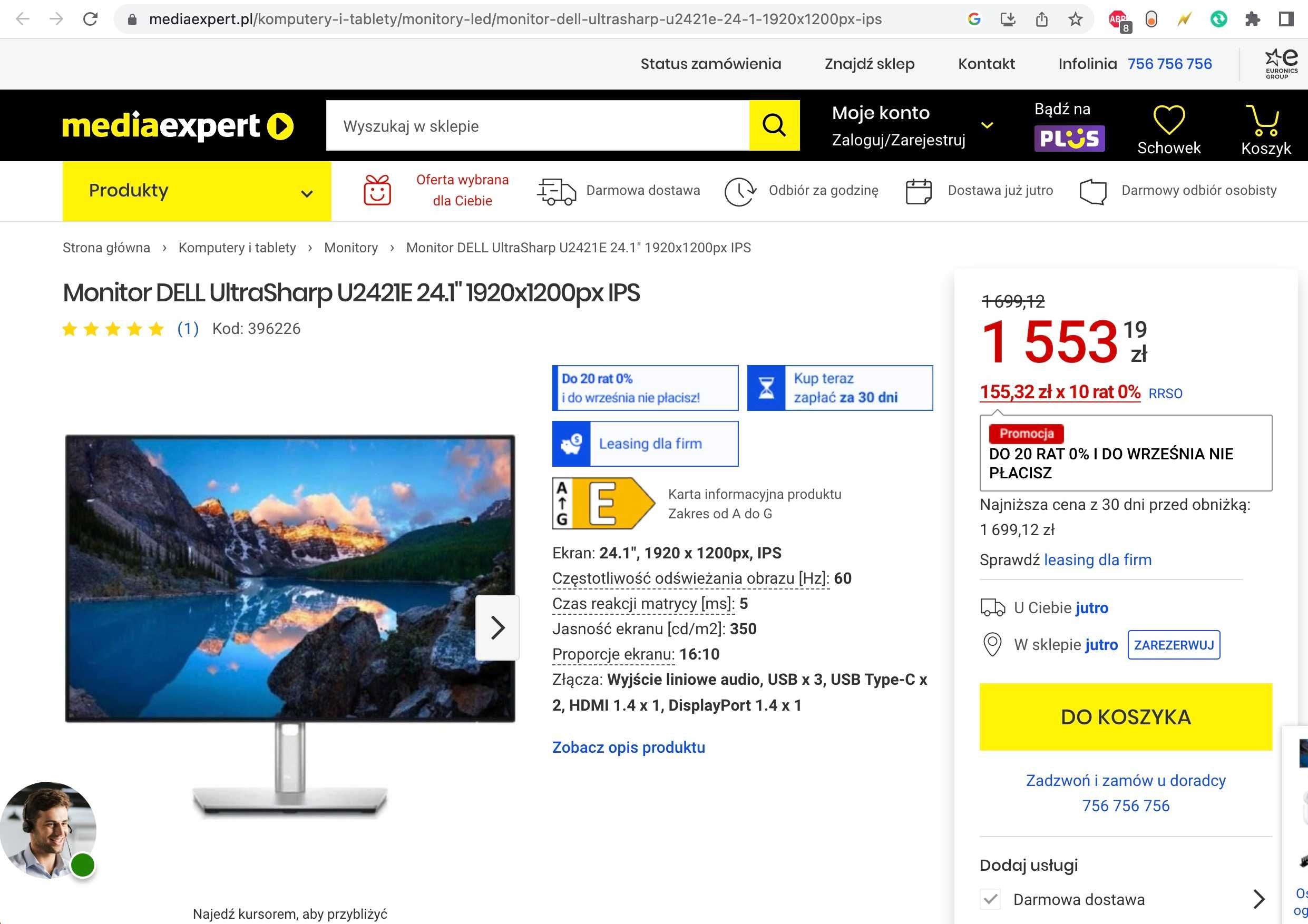Open the Leasing dla firm banner
Screen dimensions: 1308x924
tap(645, 444)
